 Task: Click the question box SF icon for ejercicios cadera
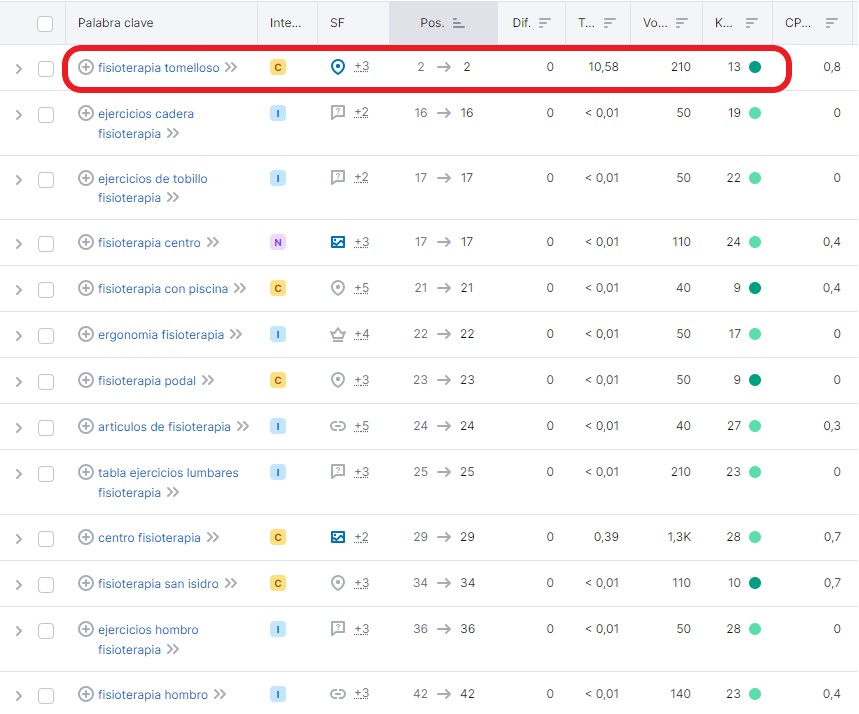point(338,113)
